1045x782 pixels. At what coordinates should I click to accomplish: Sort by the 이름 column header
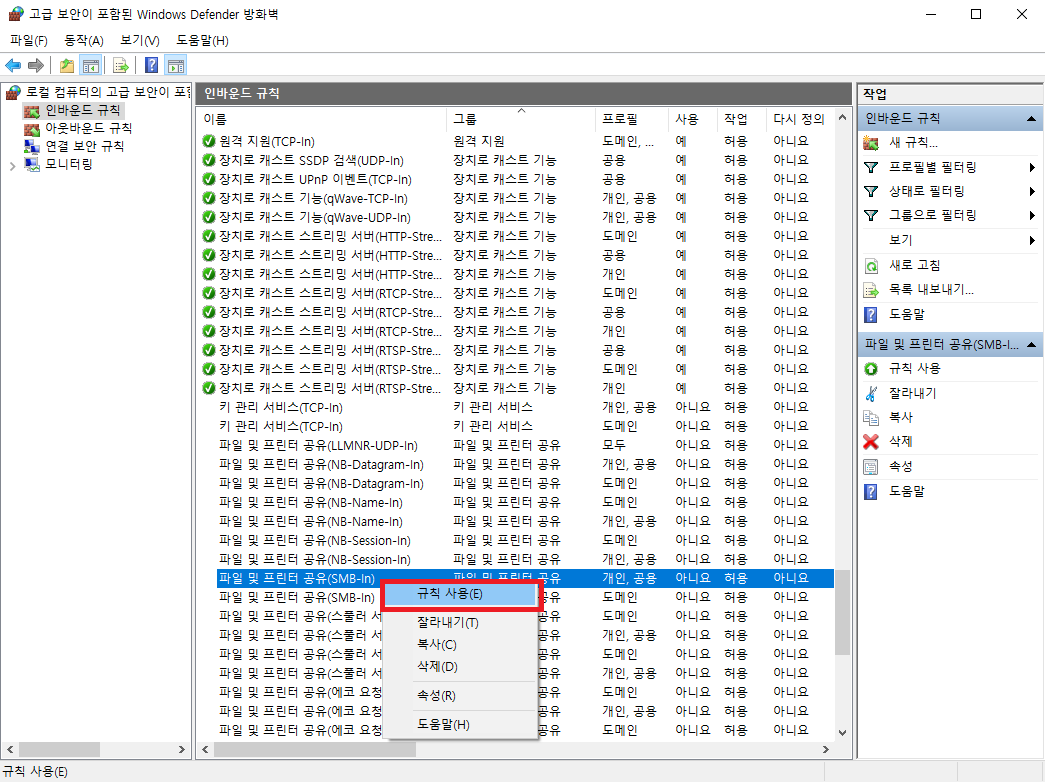[323, 119]
